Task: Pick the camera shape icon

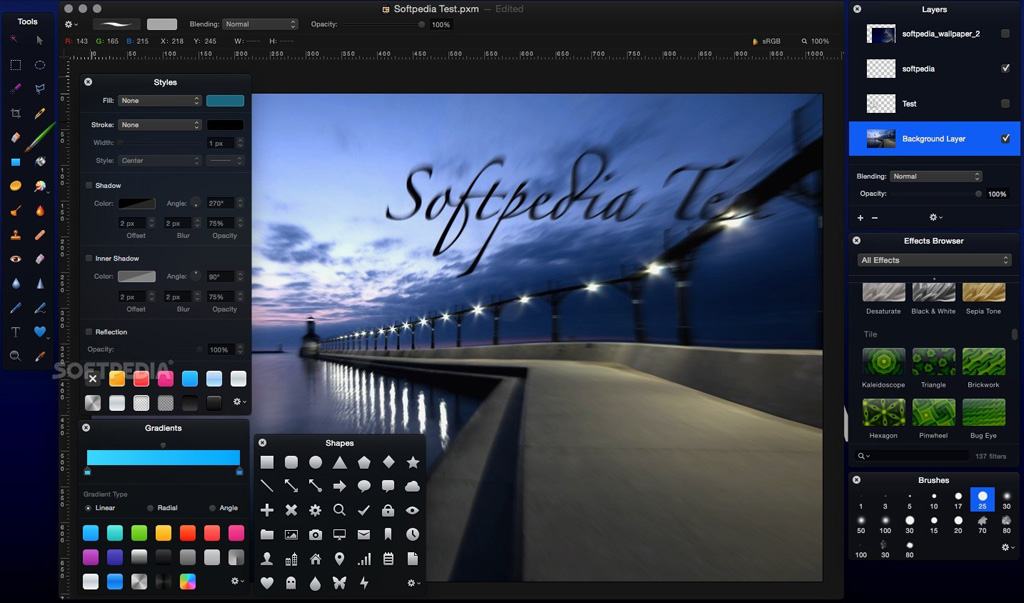Action: (x=315, y=534)
